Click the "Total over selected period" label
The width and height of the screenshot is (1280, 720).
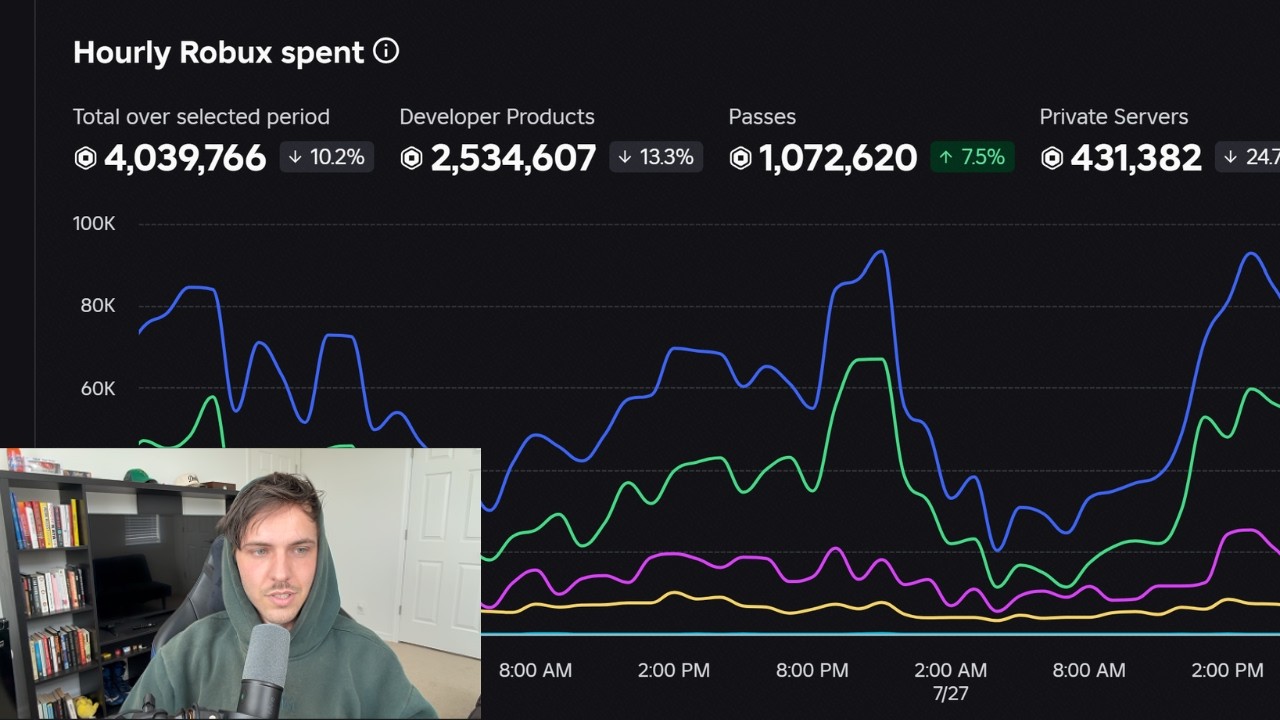[x=201, y=117]
